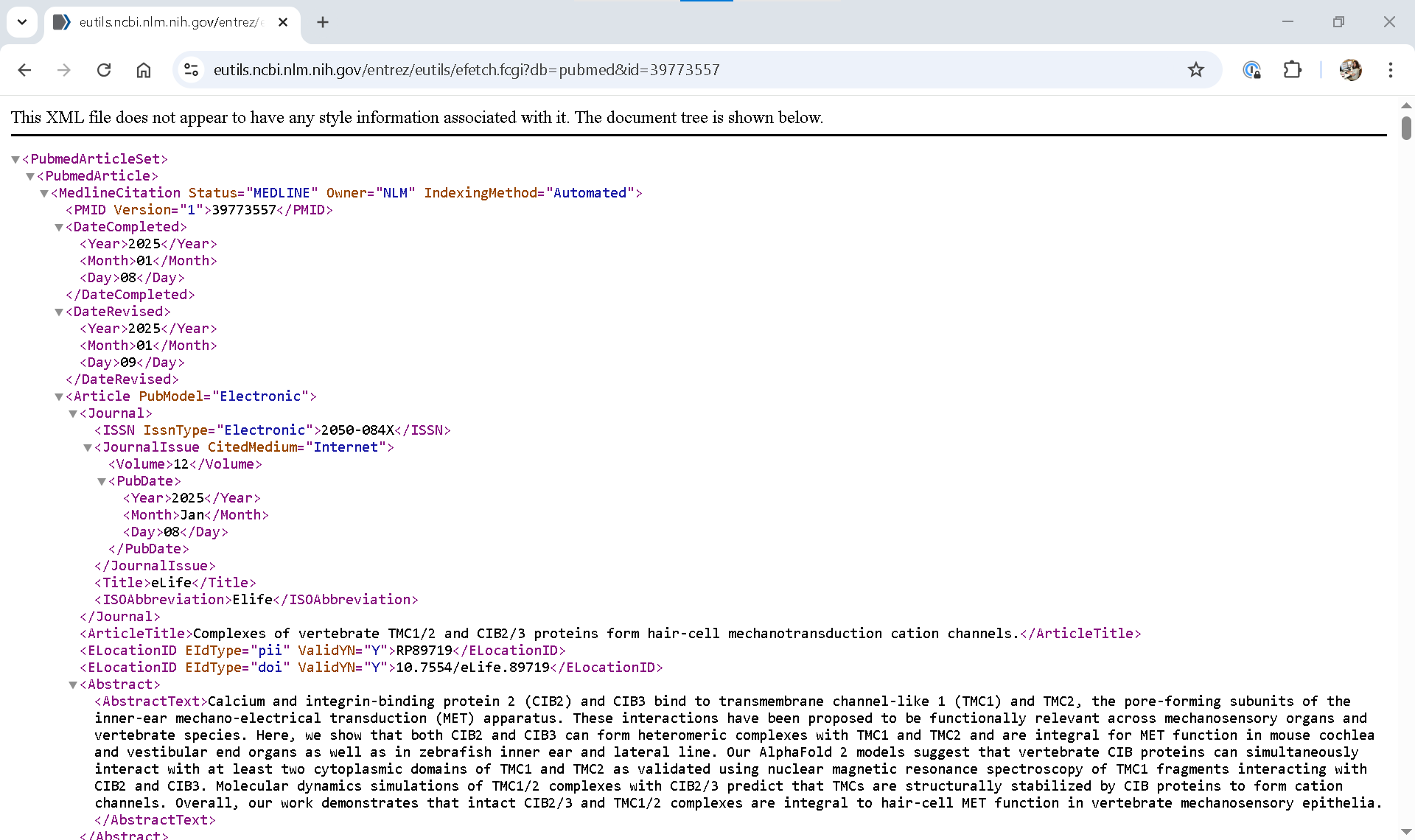This screenshot has width=1415, height=840.
Task: Bookmark this page with the star icon
Action: pyautogui.click(x=1195, y=70)
